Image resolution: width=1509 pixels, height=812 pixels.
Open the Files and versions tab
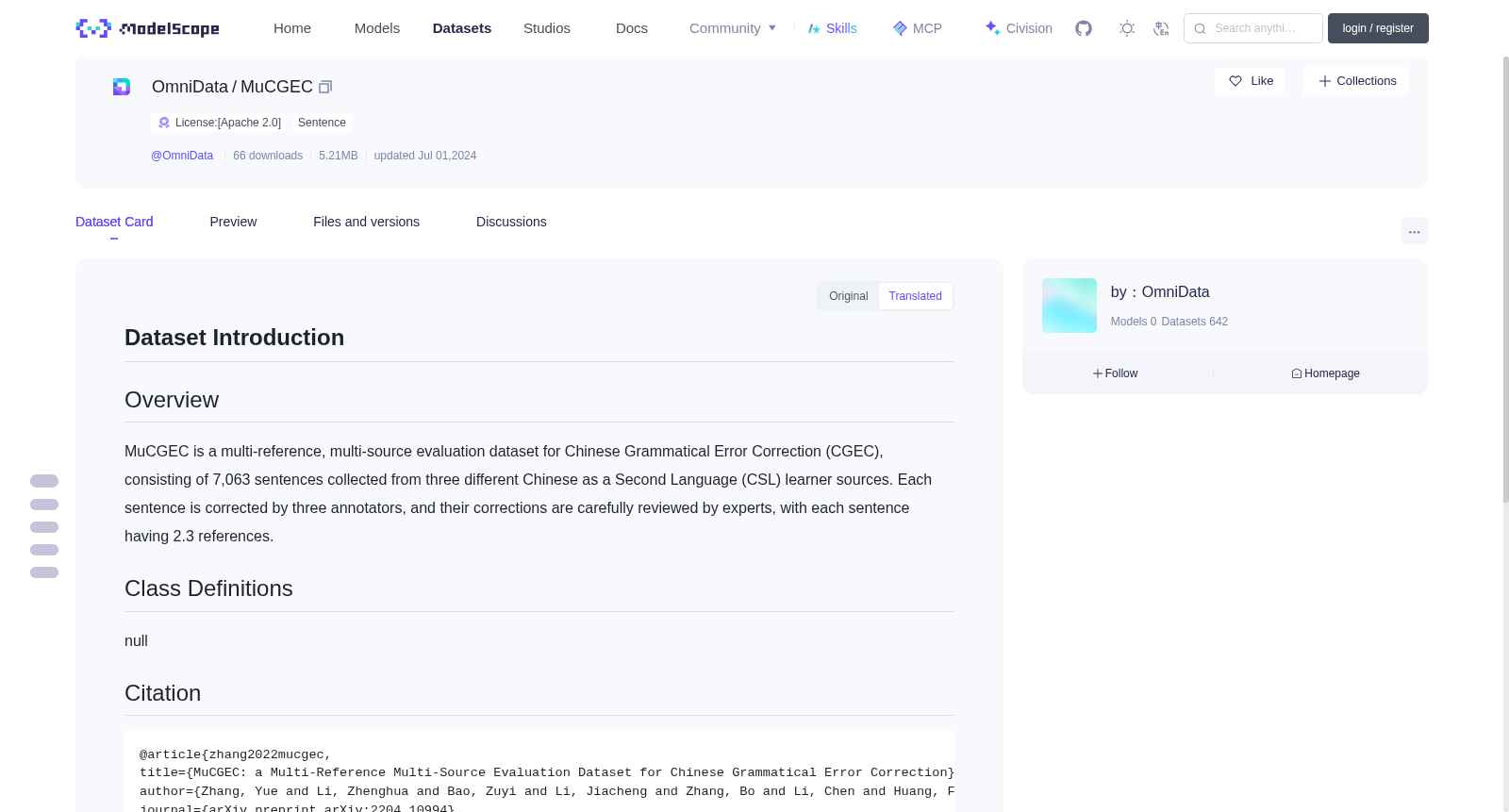[x=366, y=222]
